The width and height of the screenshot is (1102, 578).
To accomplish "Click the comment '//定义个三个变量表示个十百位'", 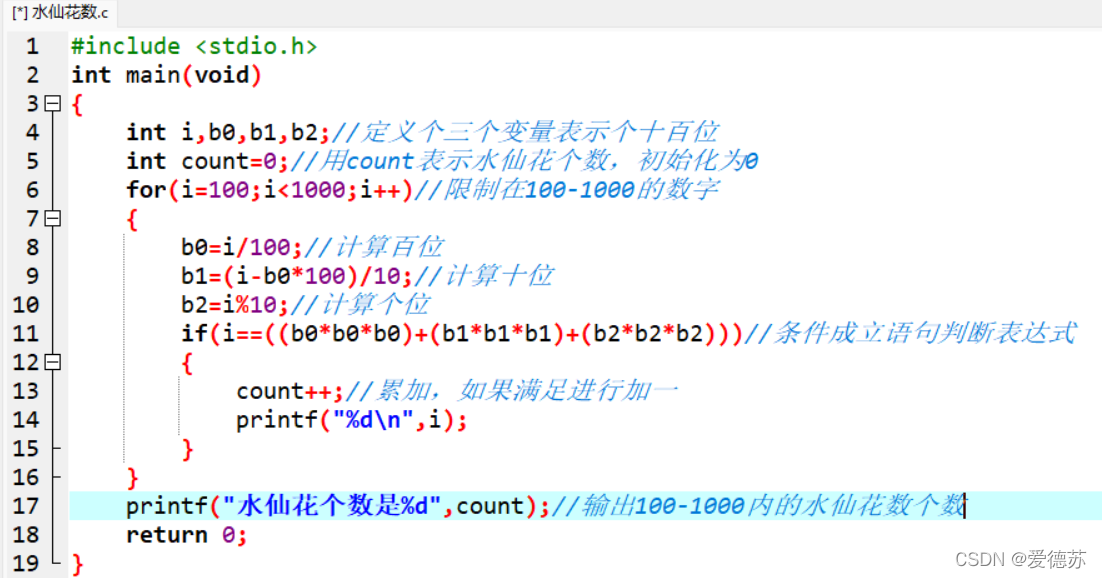I will (525, 132).
